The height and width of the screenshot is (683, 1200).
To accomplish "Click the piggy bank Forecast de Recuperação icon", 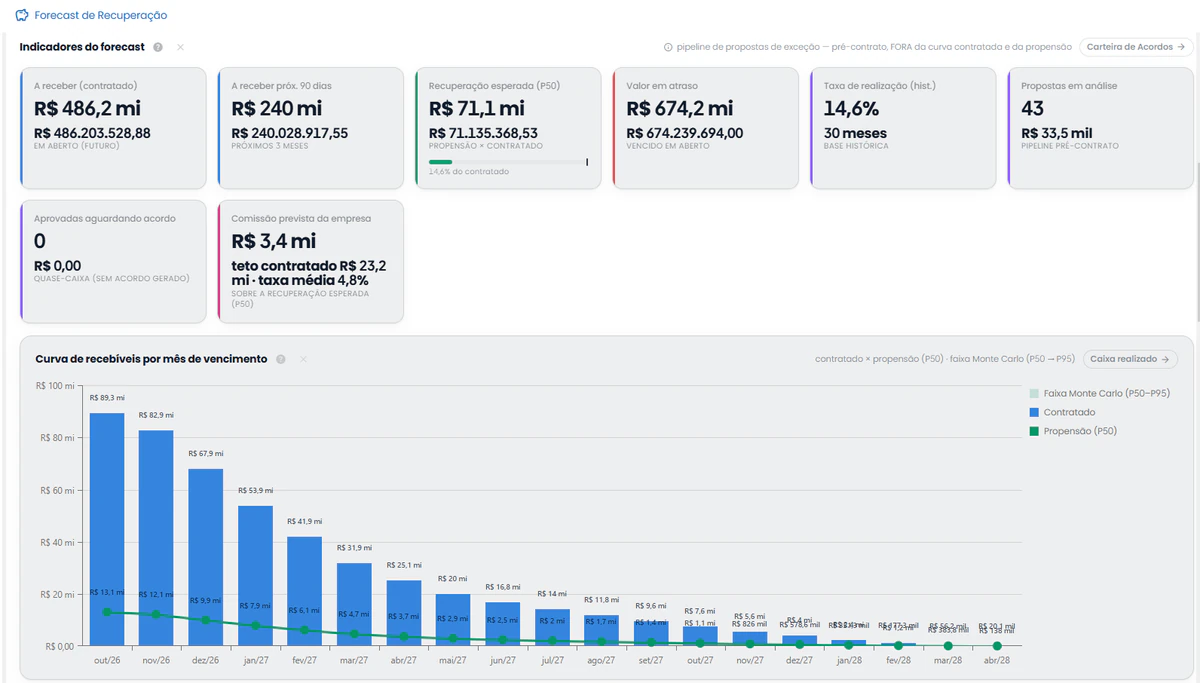I will [x=22, y=16].
